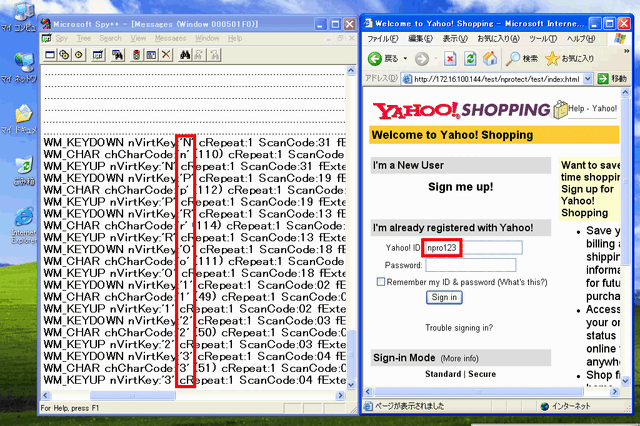Click the Find Window icon in Spy++ toolbar

pyautogui.click(x=118, y=55)
